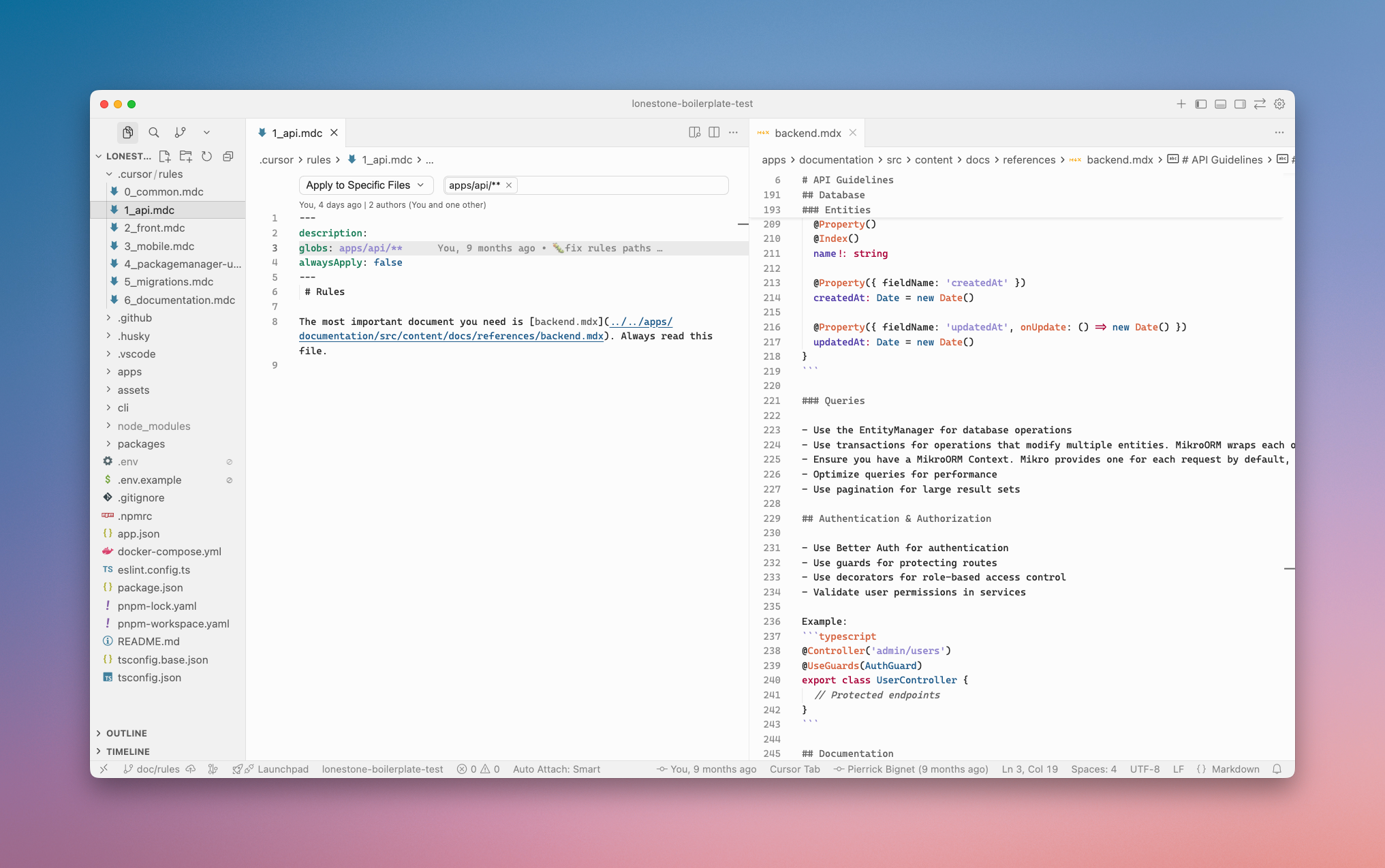1385x868 pixels.
Task: Open the Apply to Specific Files dropdown
Action: 365,185
